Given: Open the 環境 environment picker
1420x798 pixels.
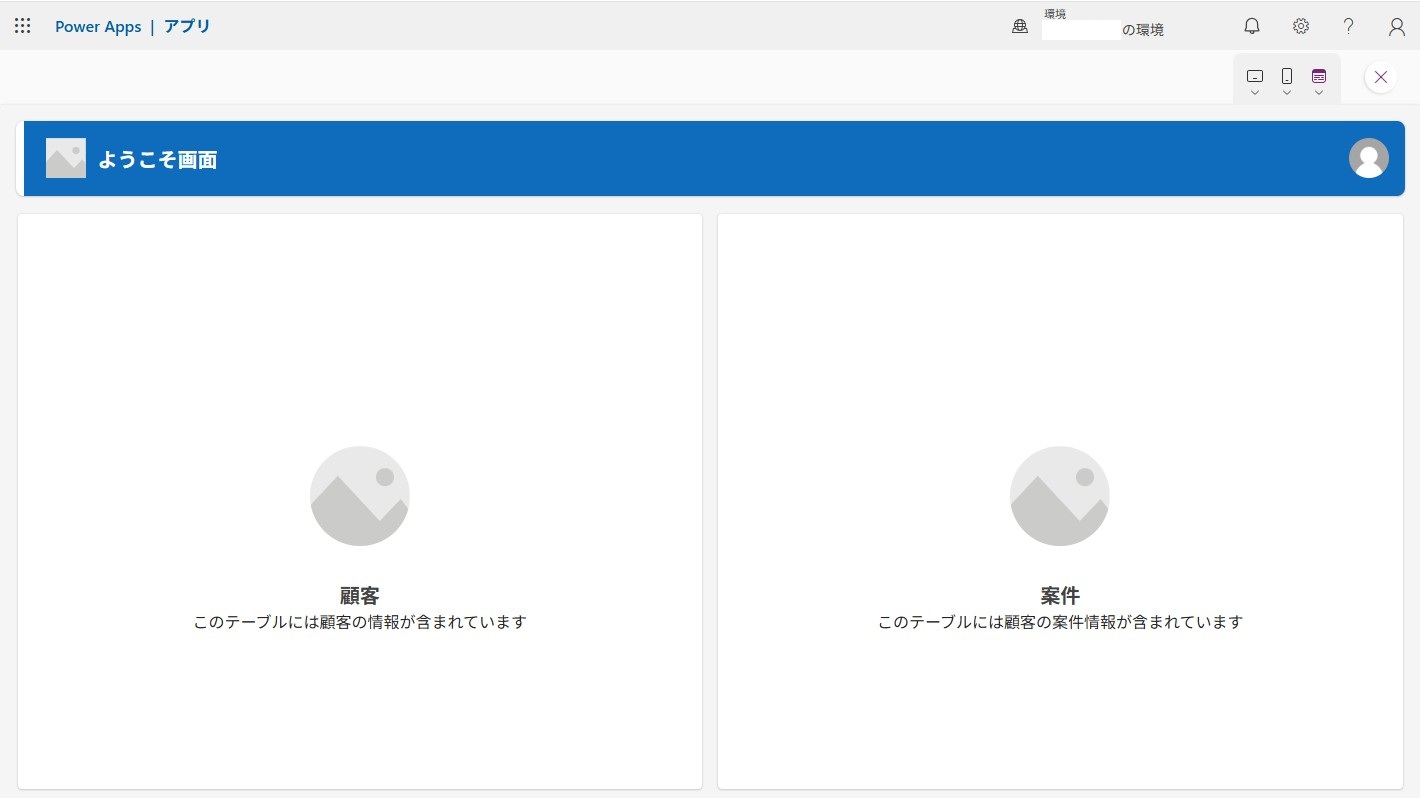Looking at the screenshot, I should [1103, 24].
